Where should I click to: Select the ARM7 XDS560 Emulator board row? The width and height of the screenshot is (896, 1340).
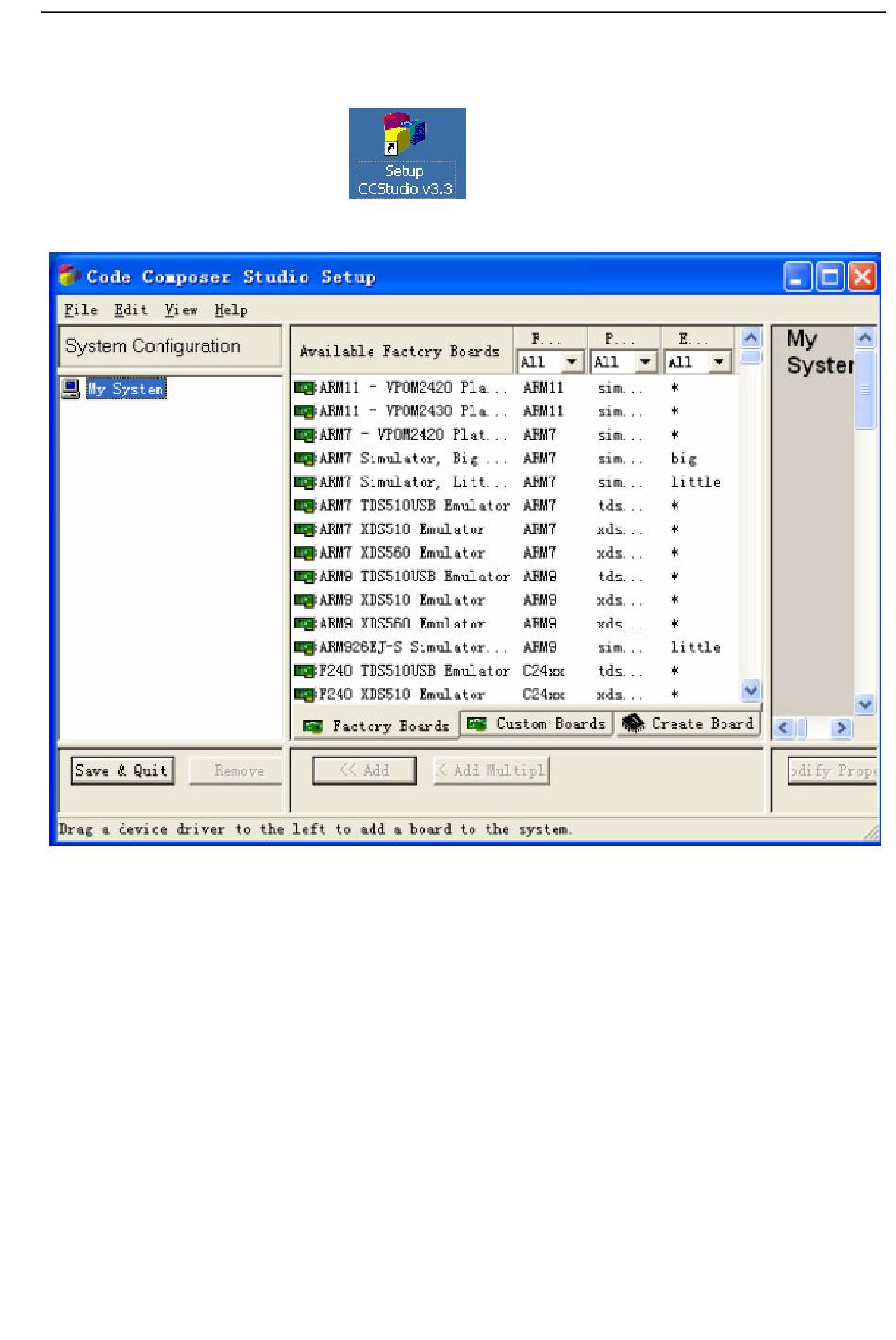point(515,553)
